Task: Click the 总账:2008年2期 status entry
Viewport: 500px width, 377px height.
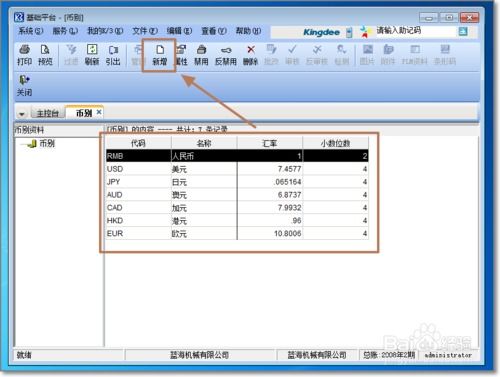Action: [x=389, y=355]
